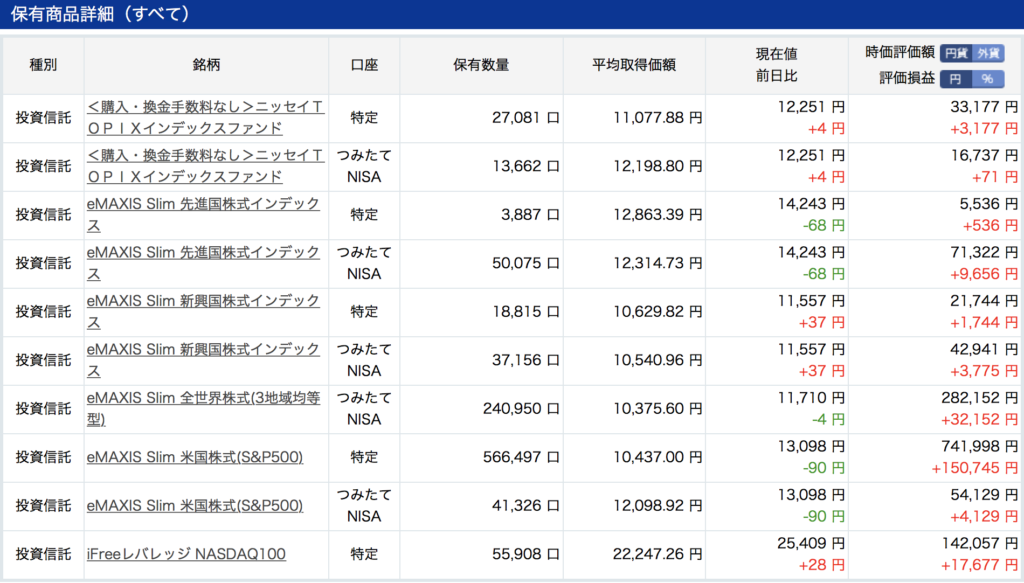Click average cost 10,540.96 円
Screen dimensions: 1024x583
pyautogui.click(x=658, y=360)
